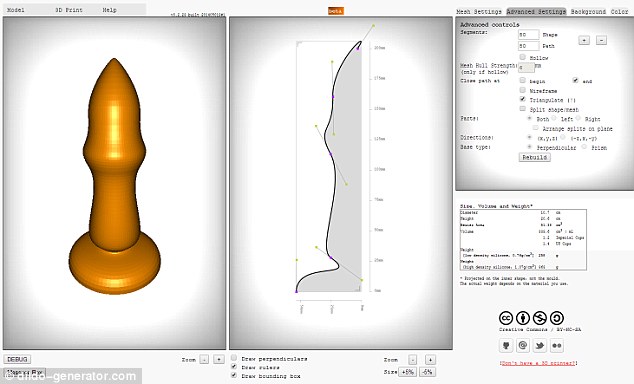Select Prism base type radio
634x384 pixels.
[x=584, y=147]
